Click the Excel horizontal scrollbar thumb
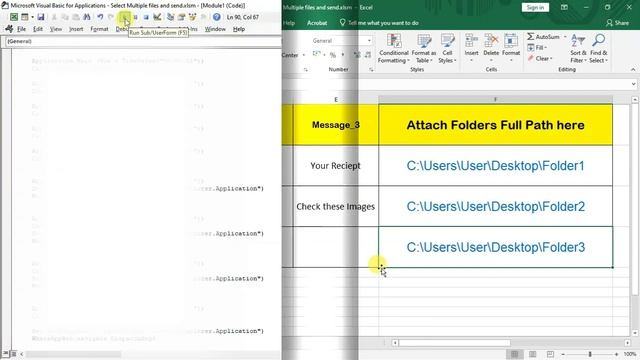 (454, 343)
